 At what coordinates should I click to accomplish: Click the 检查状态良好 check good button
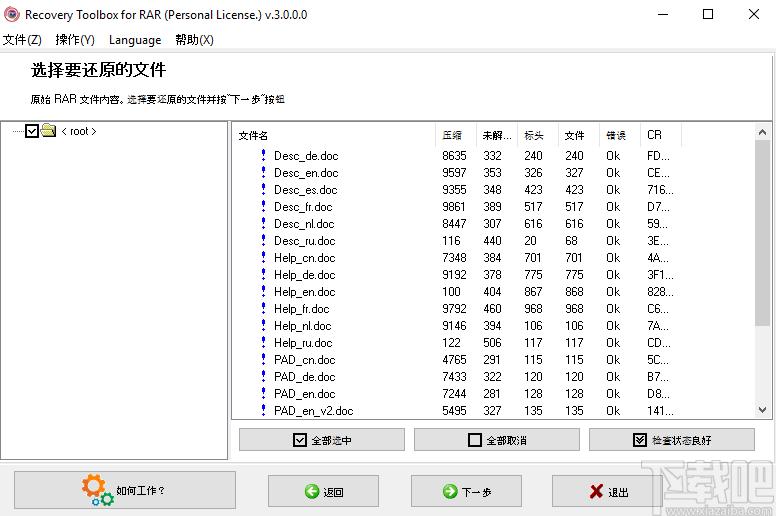672,440
